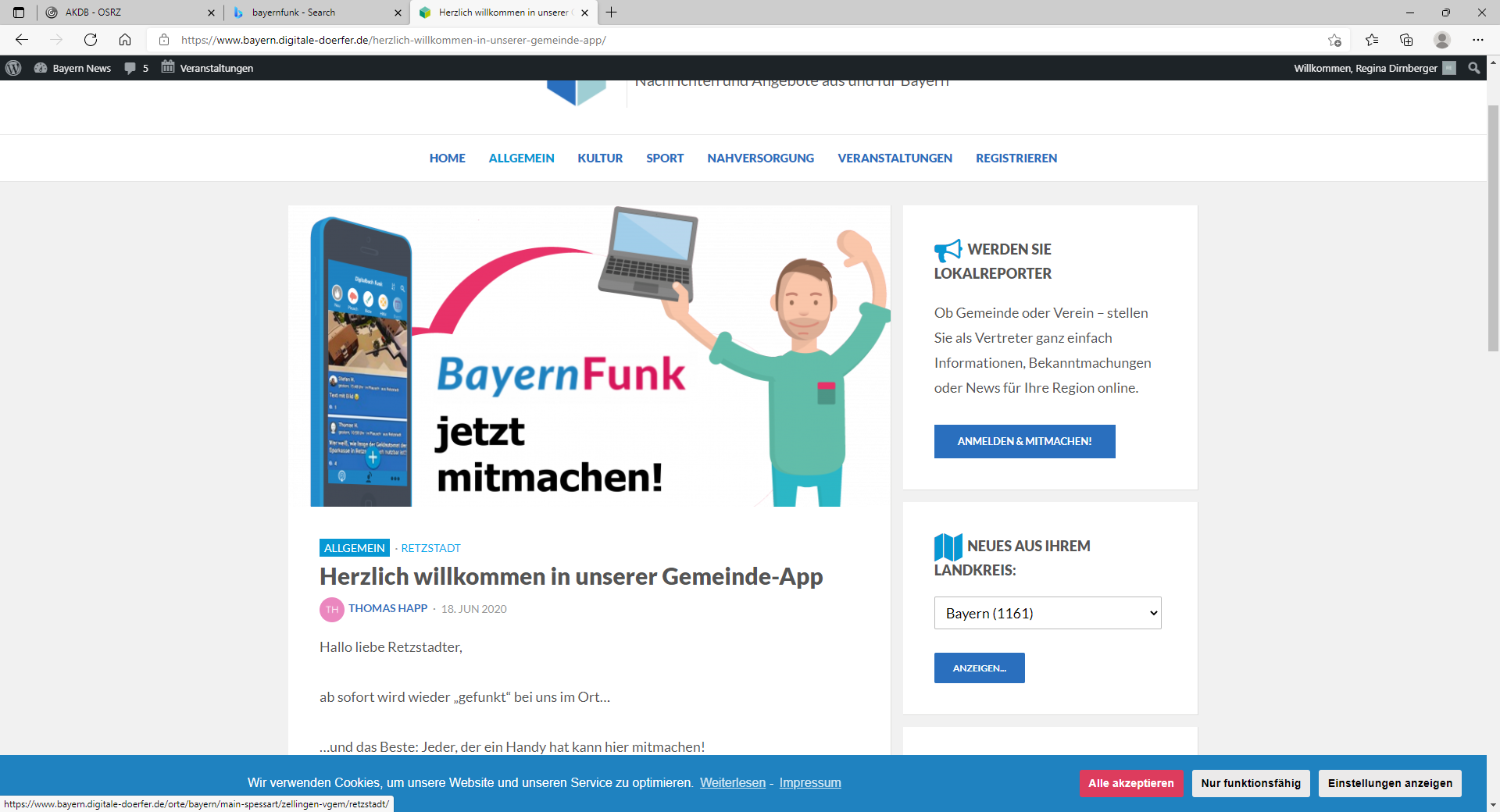The height and width of the screenshot is (812, 1500).
Task: View site information via lock icon
Action: 164,40
